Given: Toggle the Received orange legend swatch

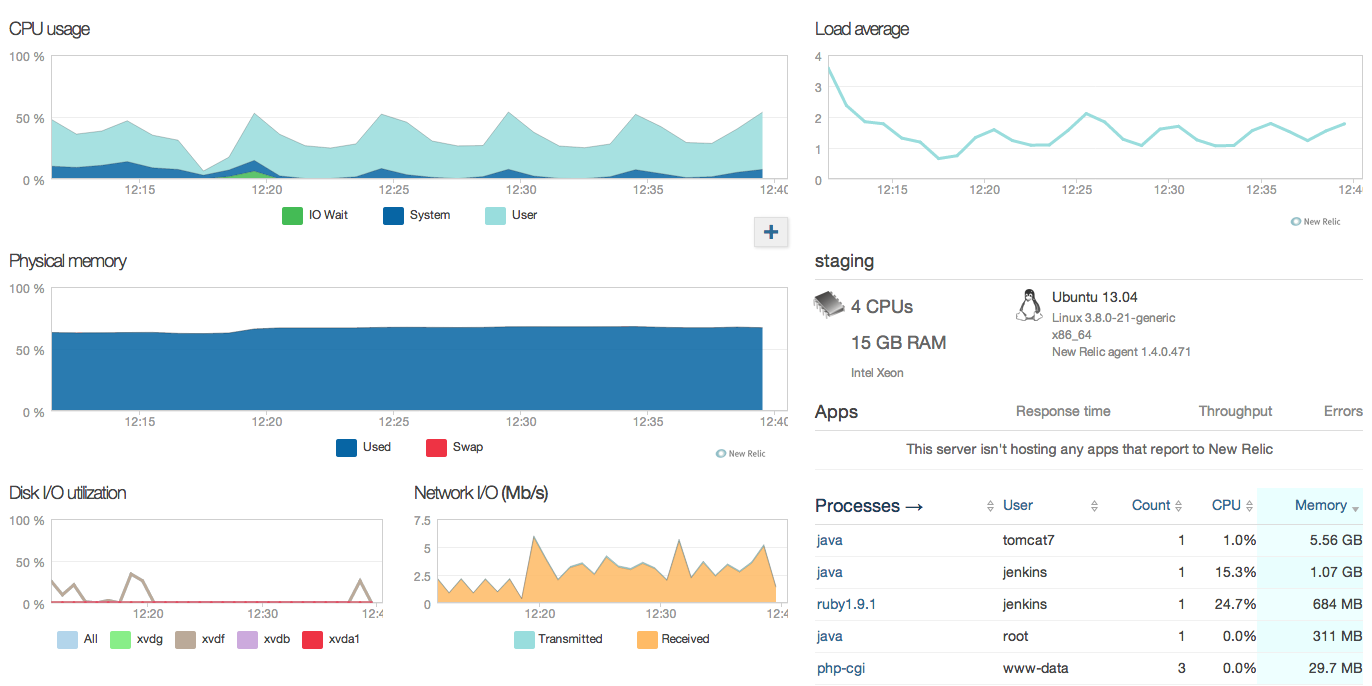Looking at the screenshot, I should point(647,639).
